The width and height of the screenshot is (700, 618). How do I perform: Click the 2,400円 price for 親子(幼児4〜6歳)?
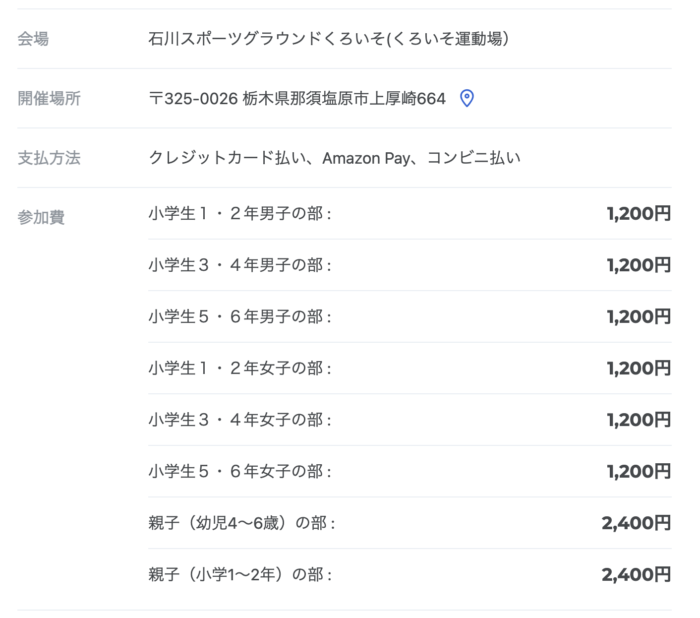pos(636,523)
